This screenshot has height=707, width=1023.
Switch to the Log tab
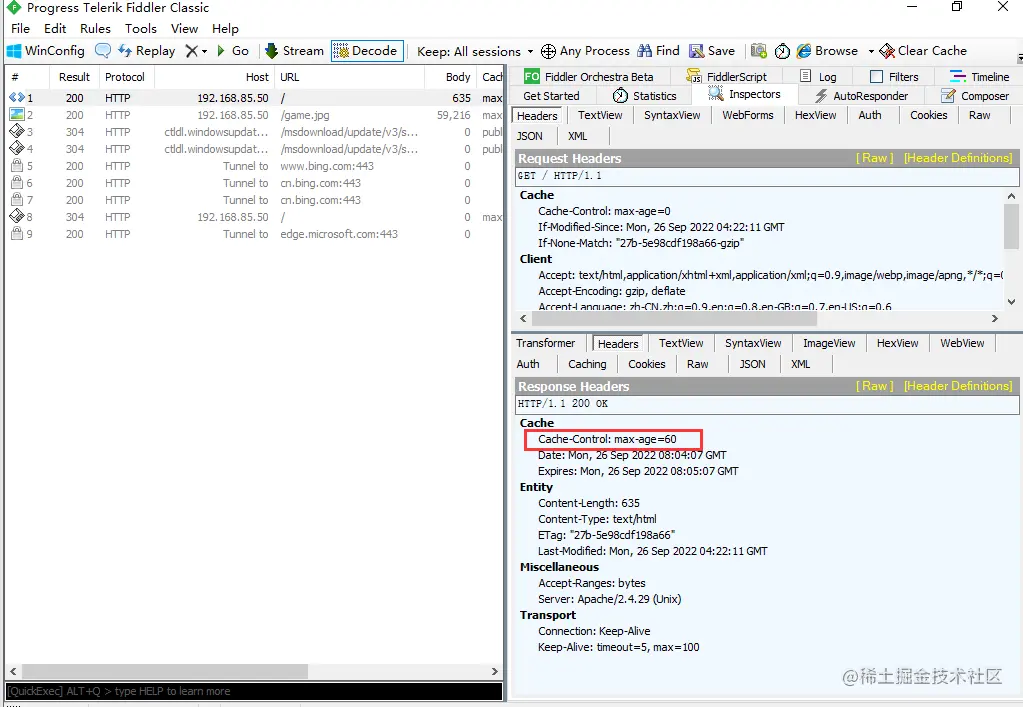coord(817,76)
